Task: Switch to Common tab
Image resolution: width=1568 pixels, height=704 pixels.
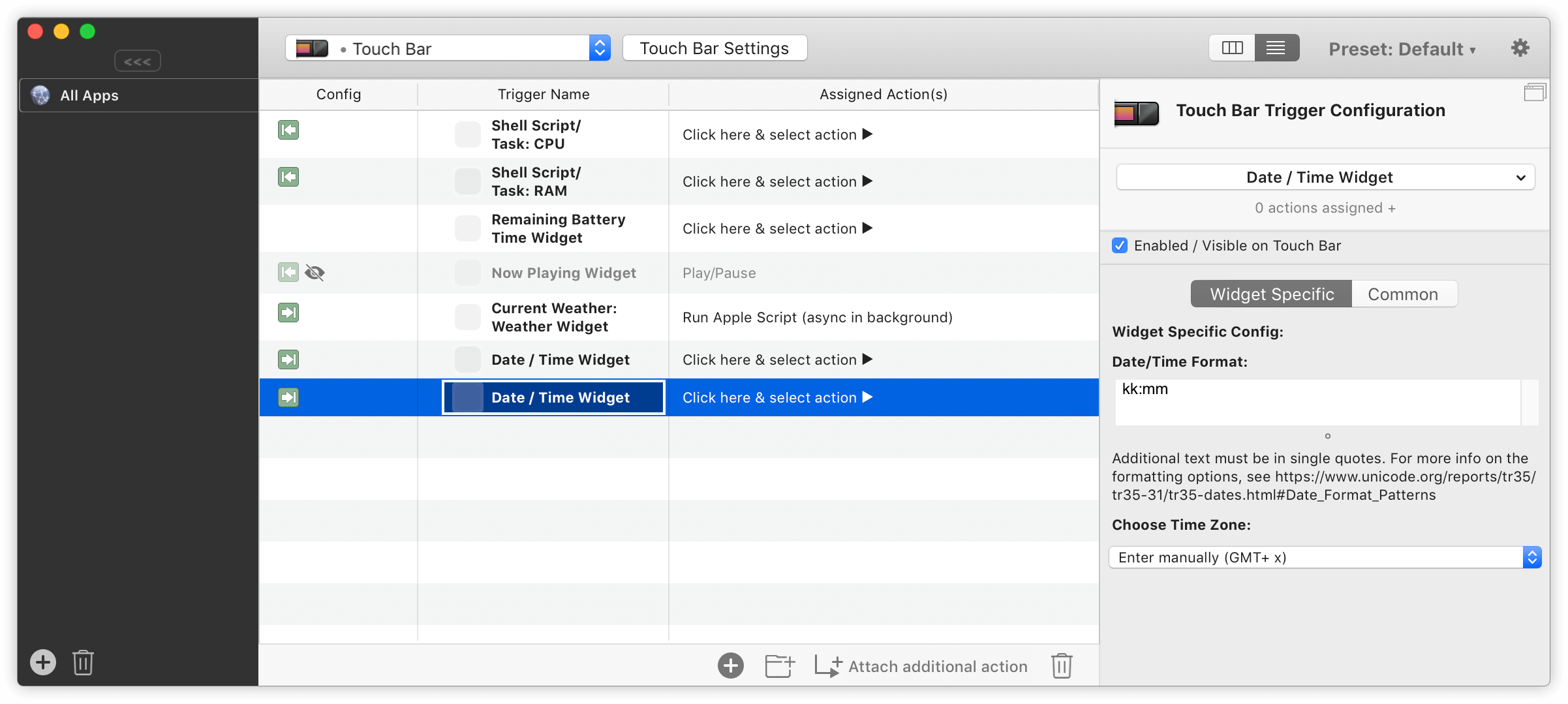Action: pyautogui.click(x=1404, y=294)
